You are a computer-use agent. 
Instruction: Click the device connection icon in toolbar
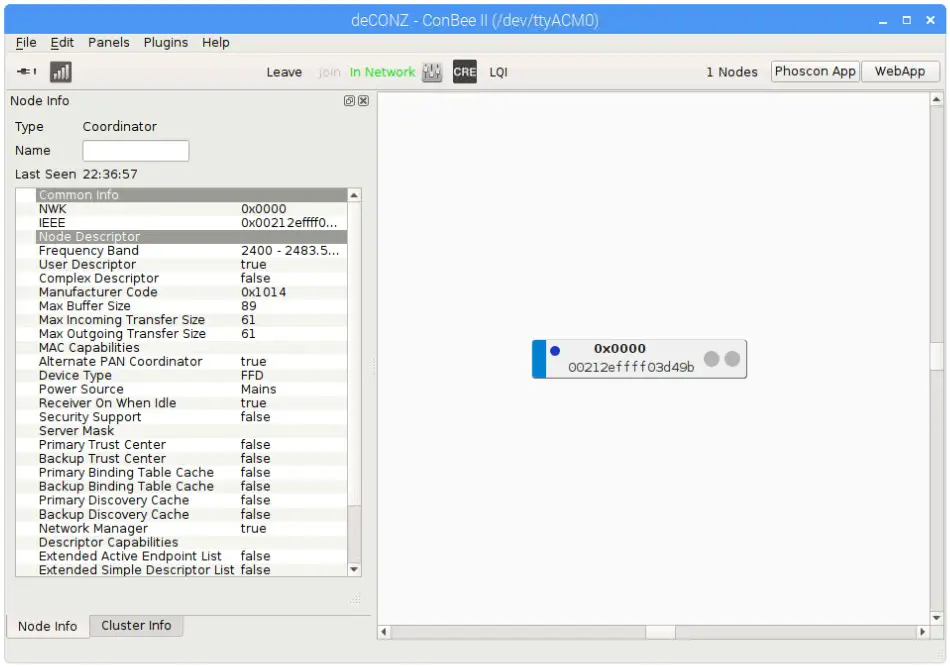tap(24, 71)
